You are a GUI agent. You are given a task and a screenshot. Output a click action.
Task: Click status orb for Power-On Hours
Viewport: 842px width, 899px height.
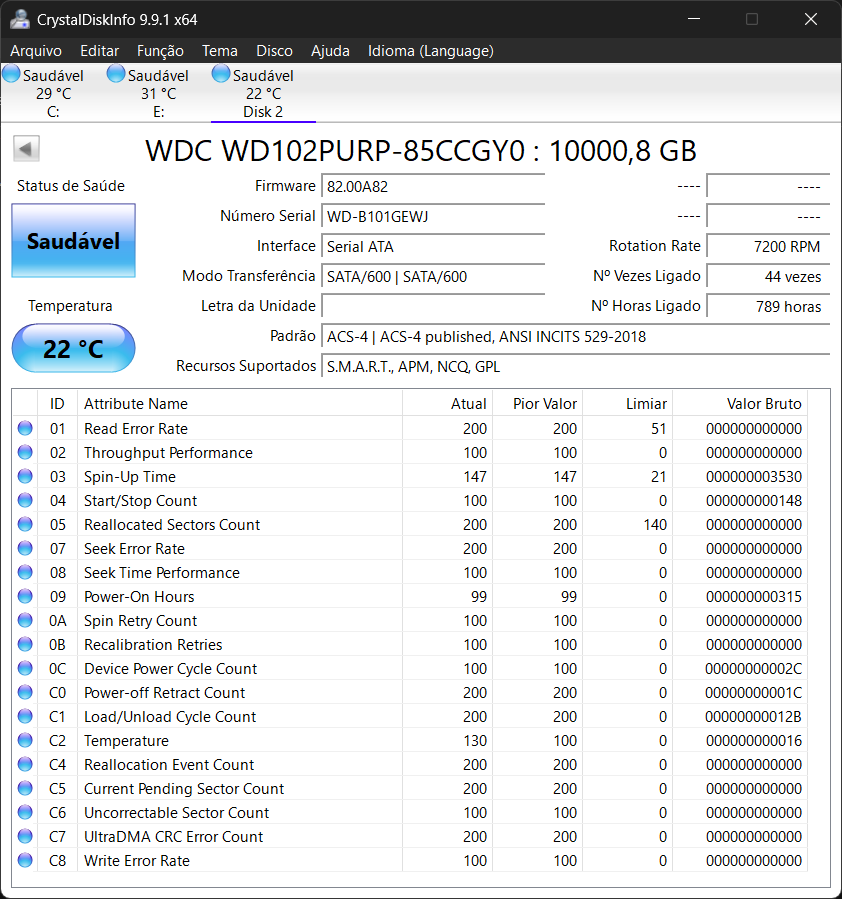coord(25,596)
